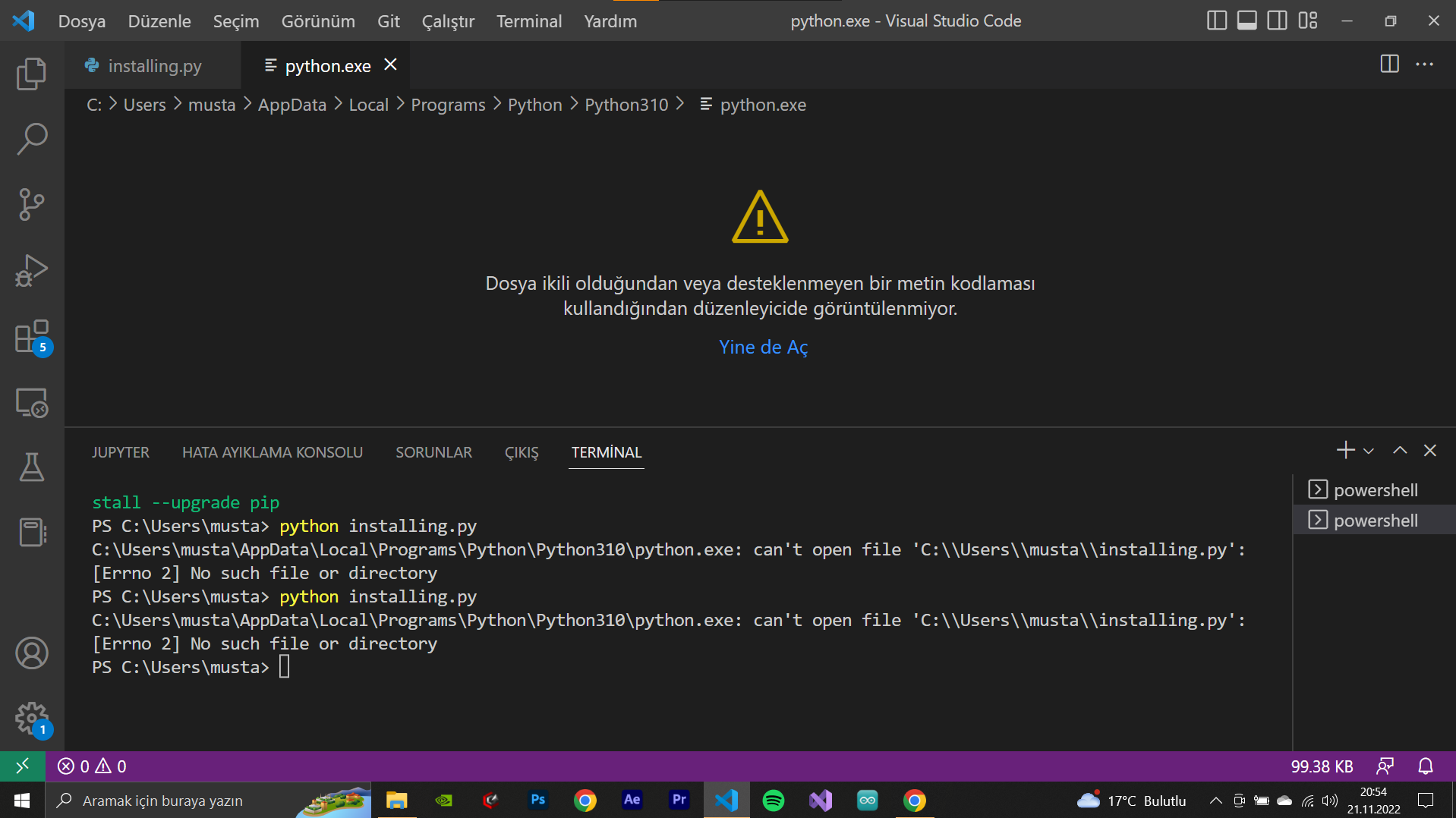
Task: Open the Git menu
Action: tap(389, 21)
